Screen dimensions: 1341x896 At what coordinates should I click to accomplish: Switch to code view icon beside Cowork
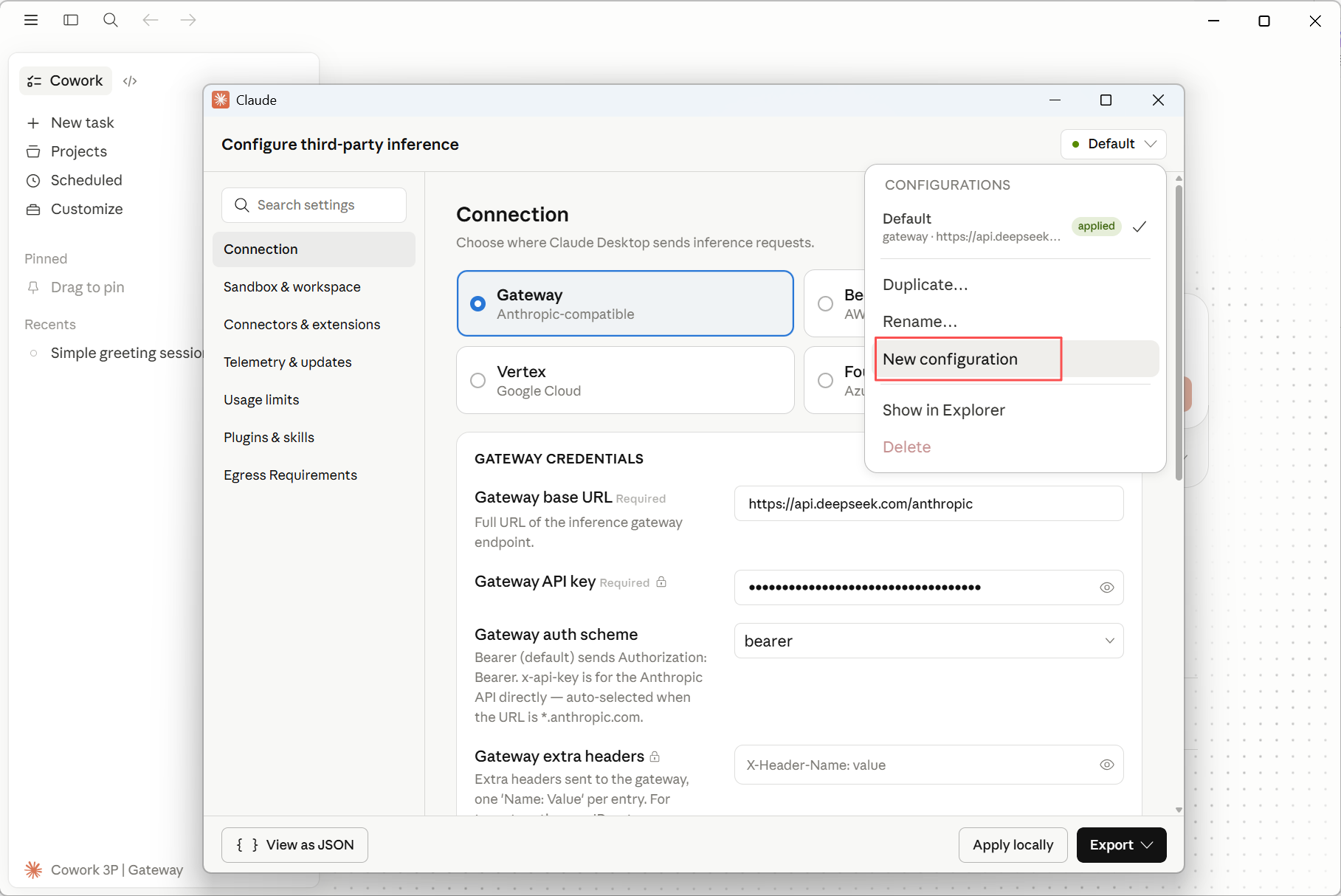pos(130,81)
